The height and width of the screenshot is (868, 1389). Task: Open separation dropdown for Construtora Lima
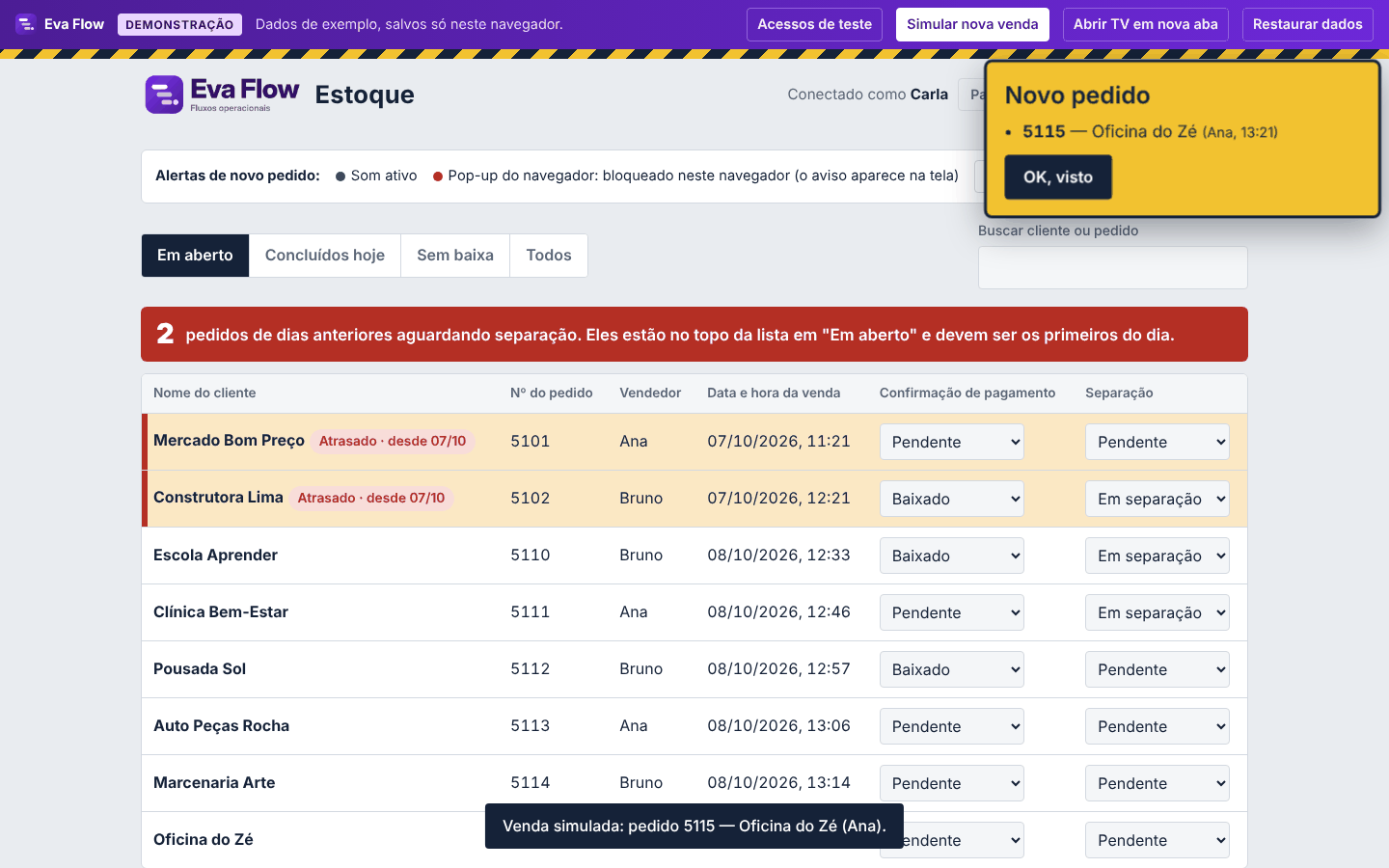1157,499
